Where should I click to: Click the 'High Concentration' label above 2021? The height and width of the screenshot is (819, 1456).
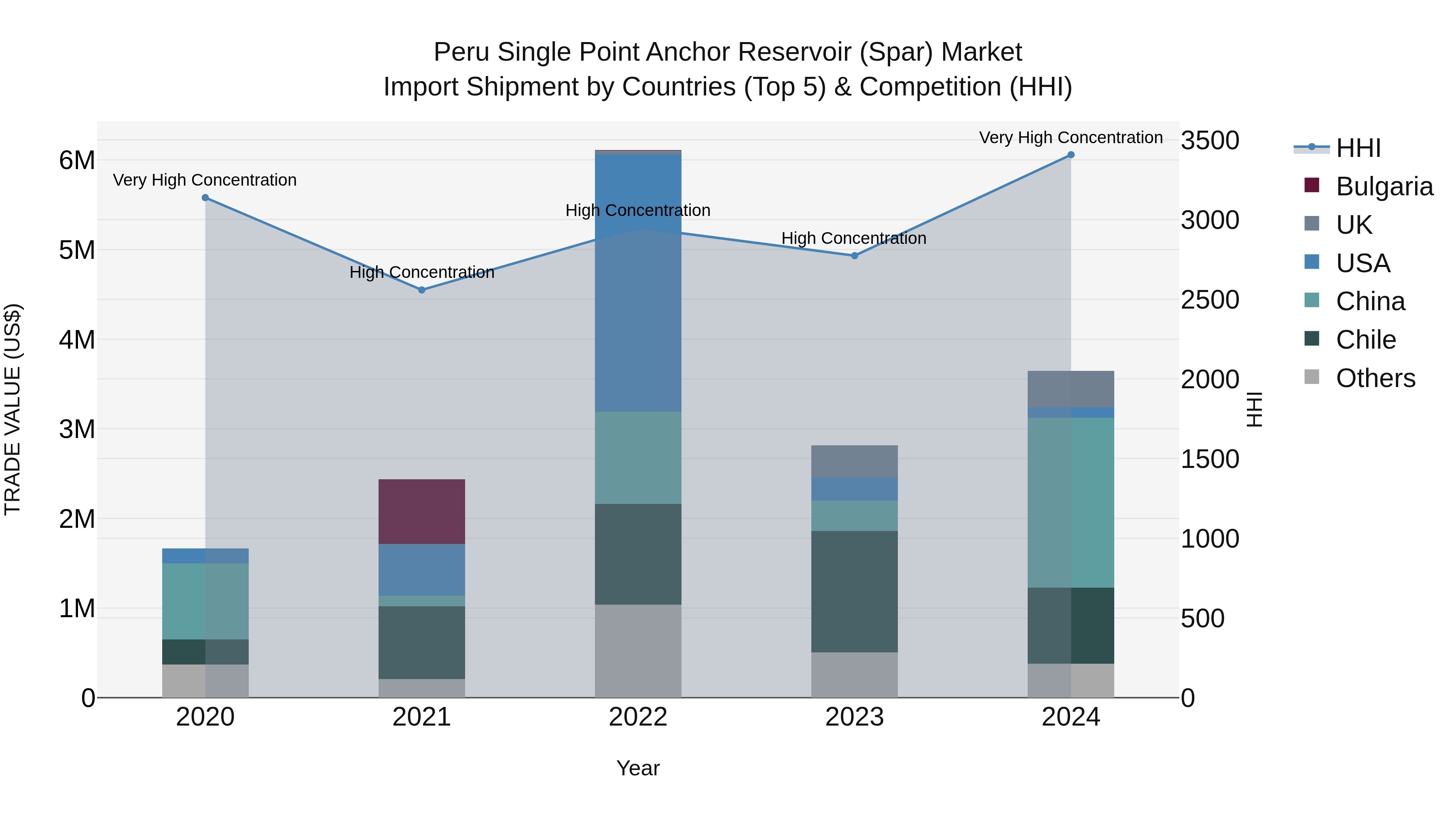pyautogui.click(x=422, y=272)
